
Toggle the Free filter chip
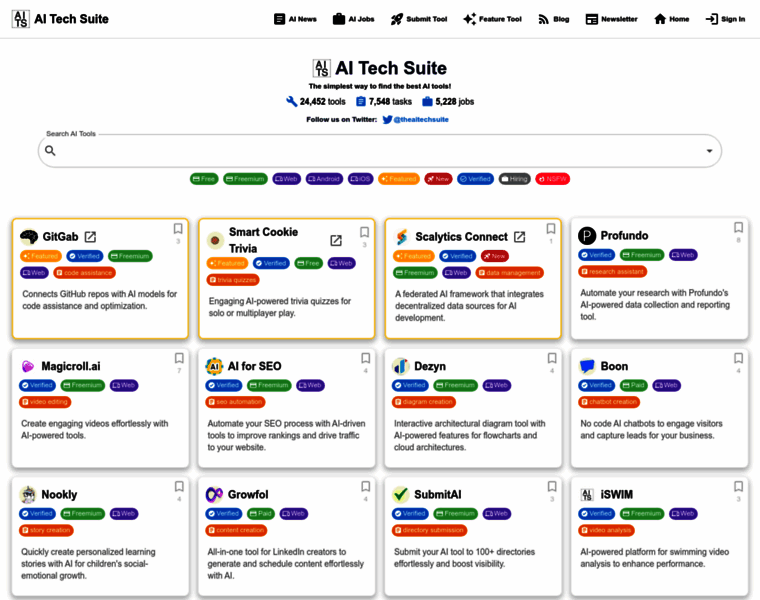tap(204, 179)
